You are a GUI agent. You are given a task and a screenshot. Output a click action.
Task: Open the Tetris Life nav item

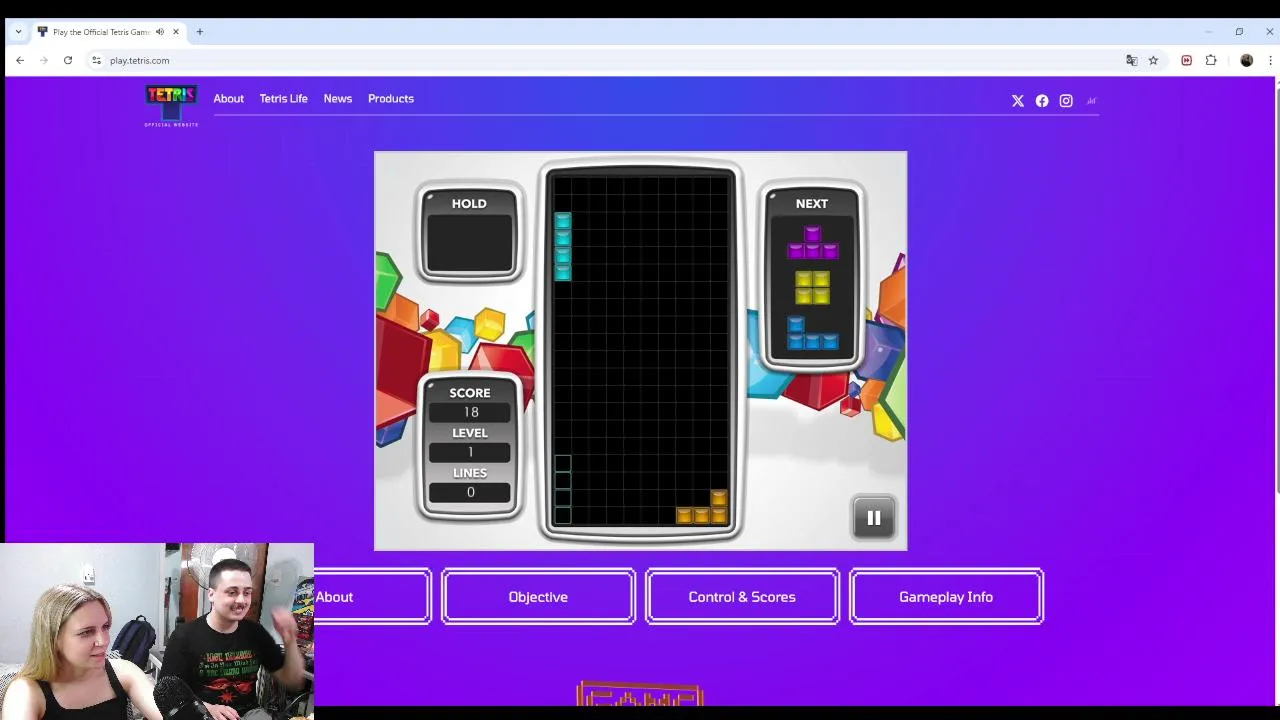283,99
